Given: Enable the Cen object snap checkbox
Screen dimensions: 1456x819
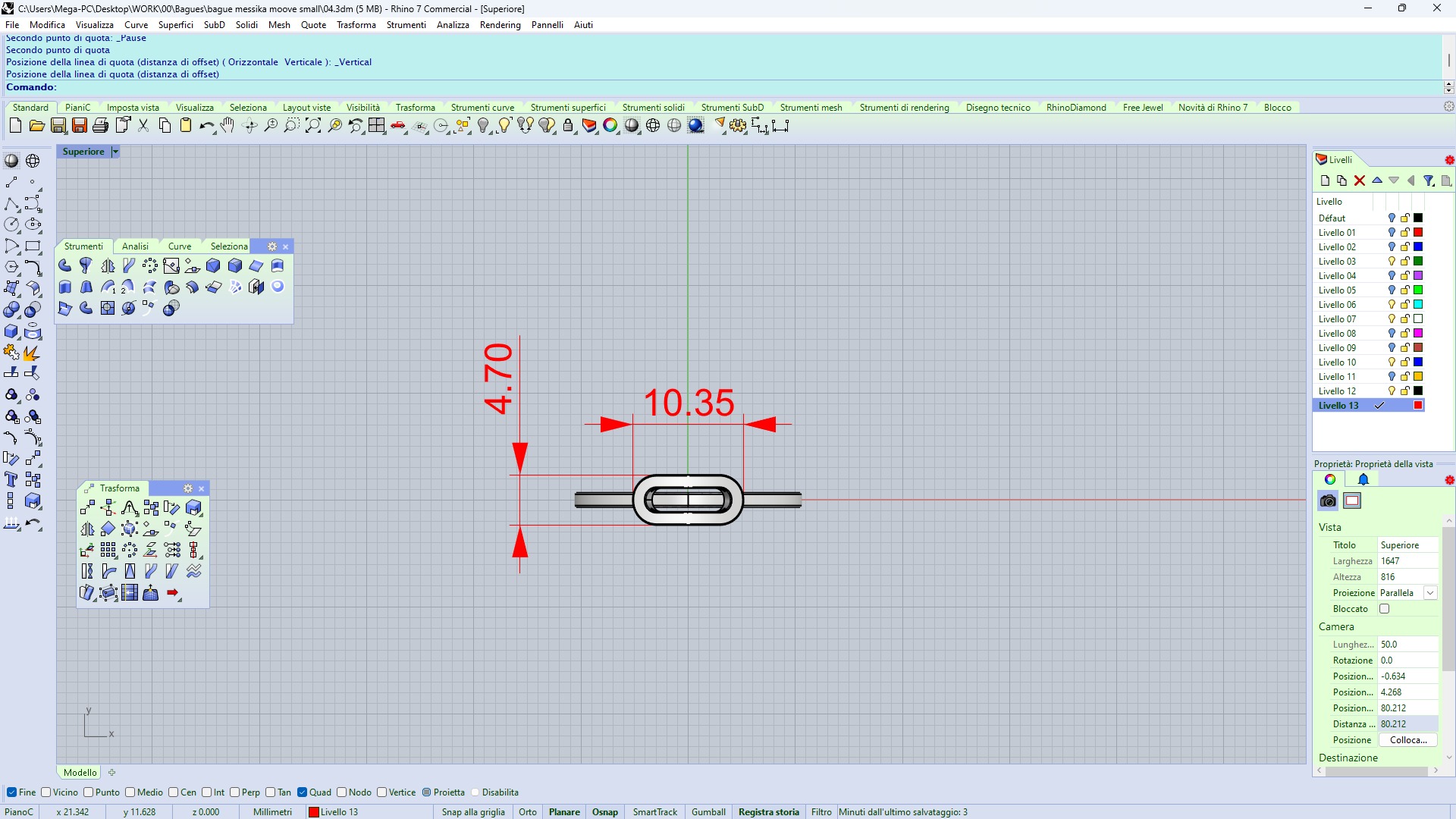Looking at the screenshot, I should pos(174,792).
